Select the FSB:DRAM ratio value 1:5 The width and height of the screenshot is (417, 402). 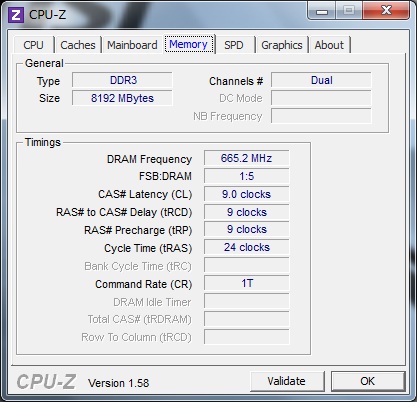[247, 176]
